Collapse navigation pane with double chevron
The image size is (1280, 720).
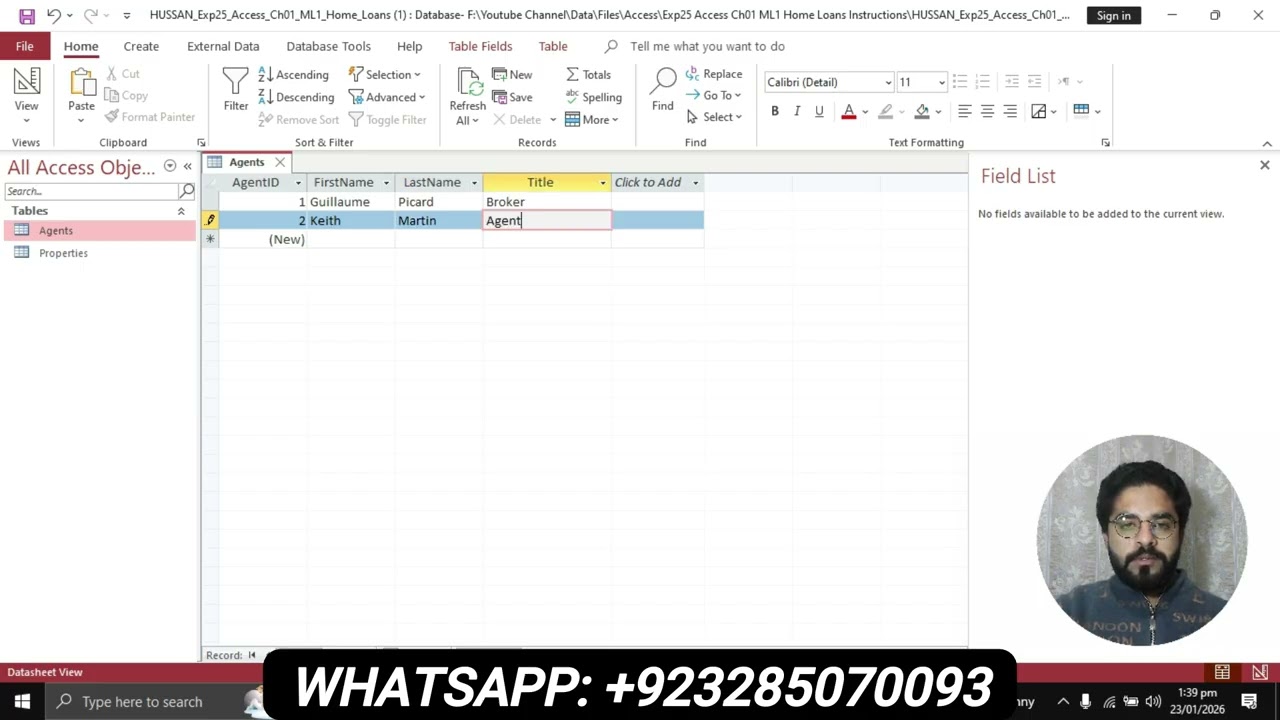[187, 167]
